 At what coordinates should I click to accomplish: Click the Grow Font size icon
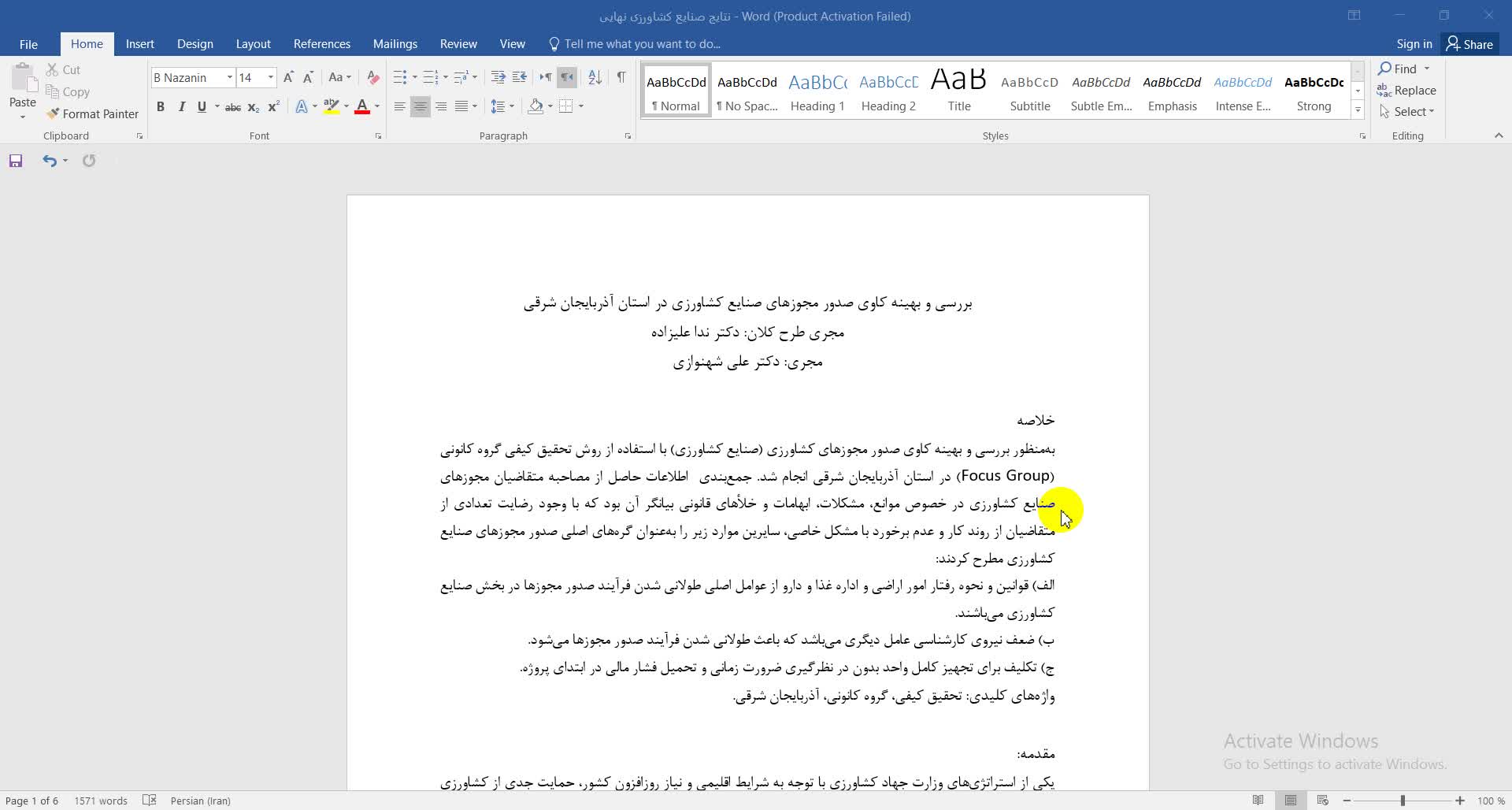coord(288,77)
